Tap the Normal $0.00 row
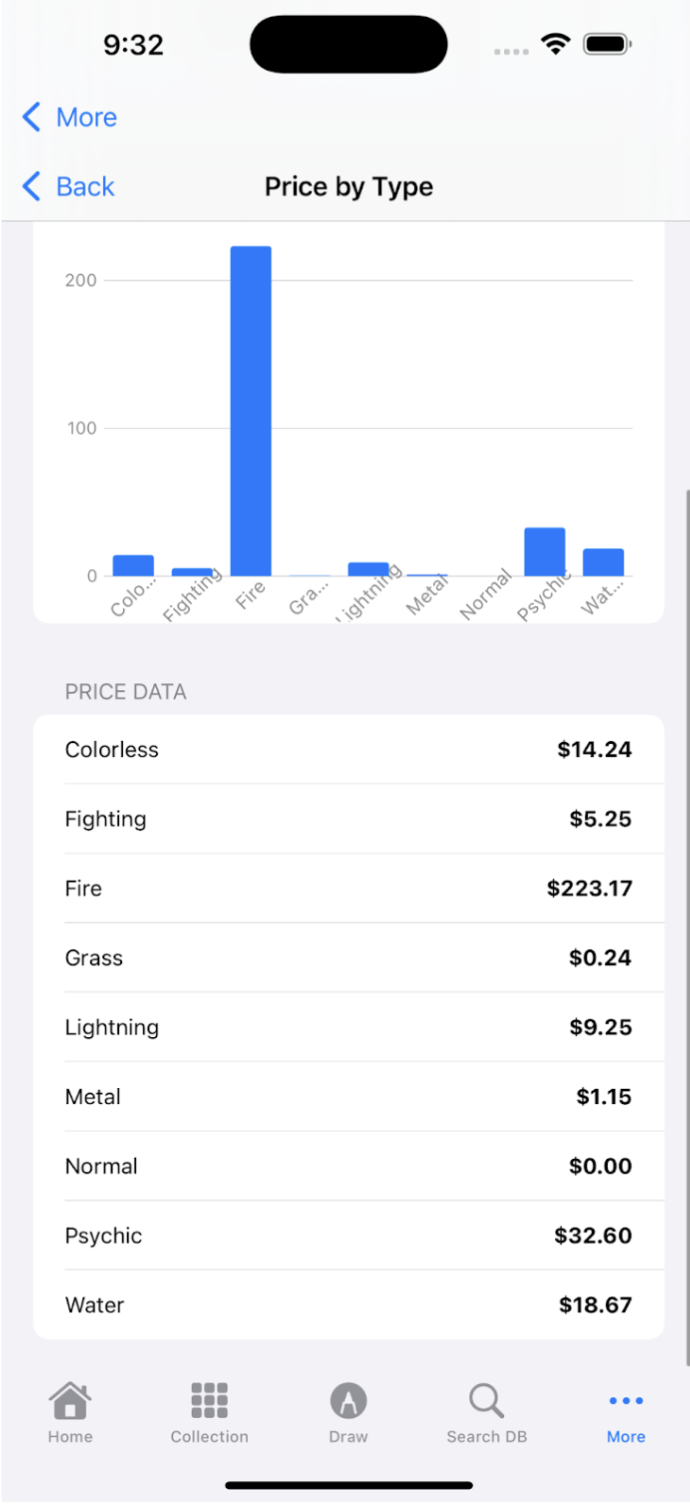 pos(348,1167)
